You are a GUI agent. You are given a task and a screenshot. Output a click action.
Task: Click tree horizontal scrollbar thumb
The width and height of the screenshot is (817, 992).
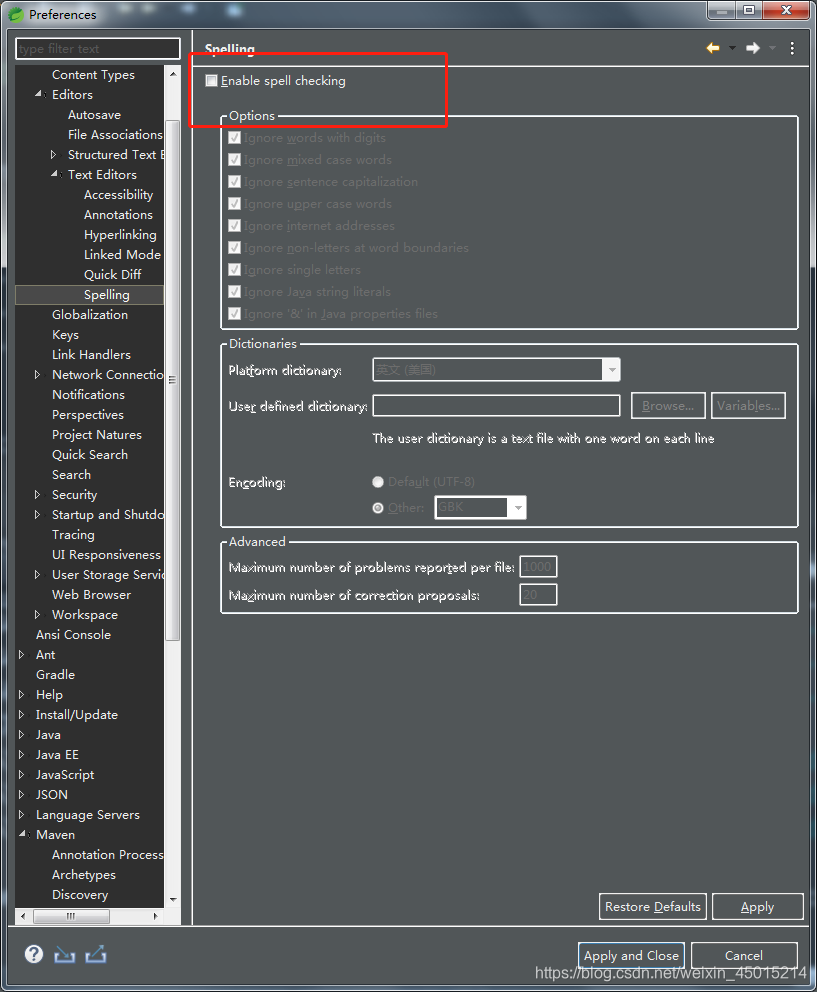click(71, 916)
